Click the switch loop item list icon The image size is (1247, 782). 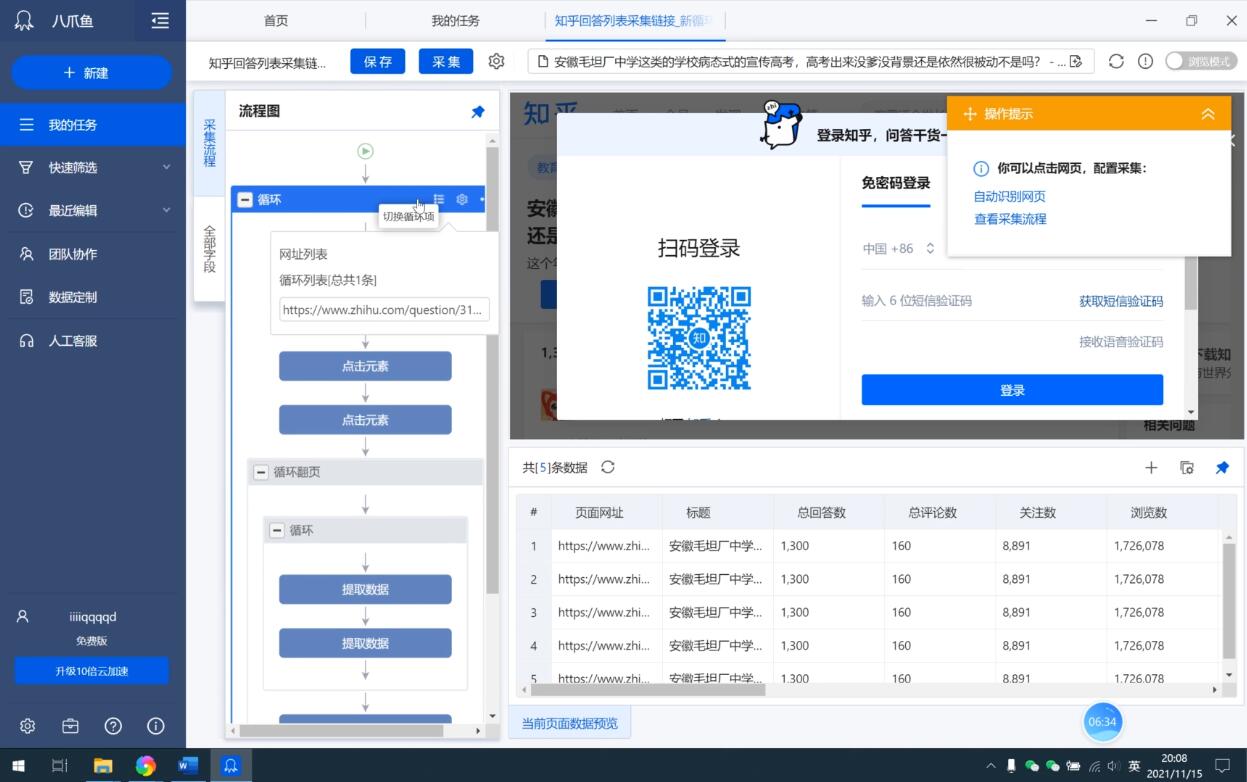click(439, 199)
